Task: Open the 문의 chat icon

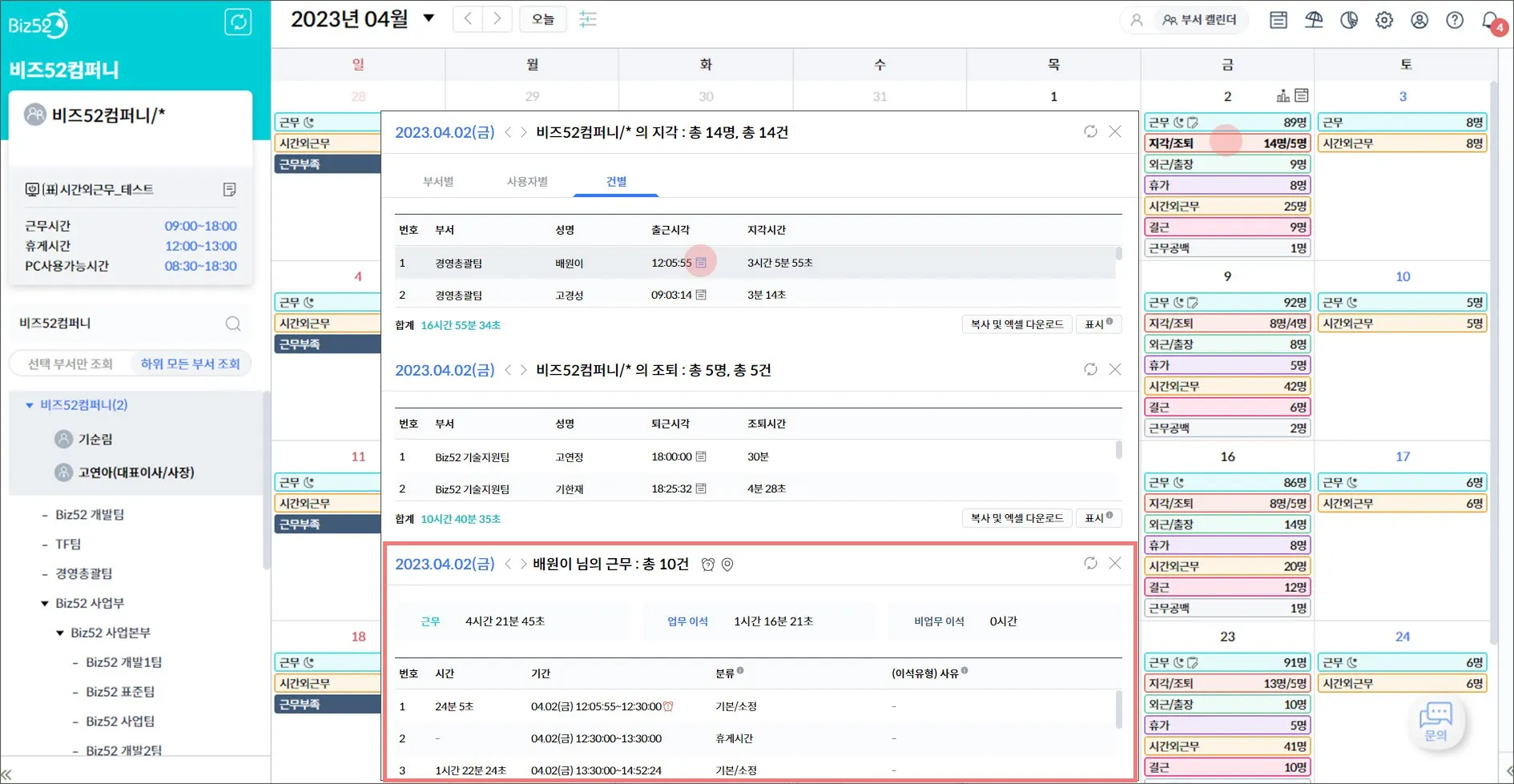Action: tap(1435, 722)
